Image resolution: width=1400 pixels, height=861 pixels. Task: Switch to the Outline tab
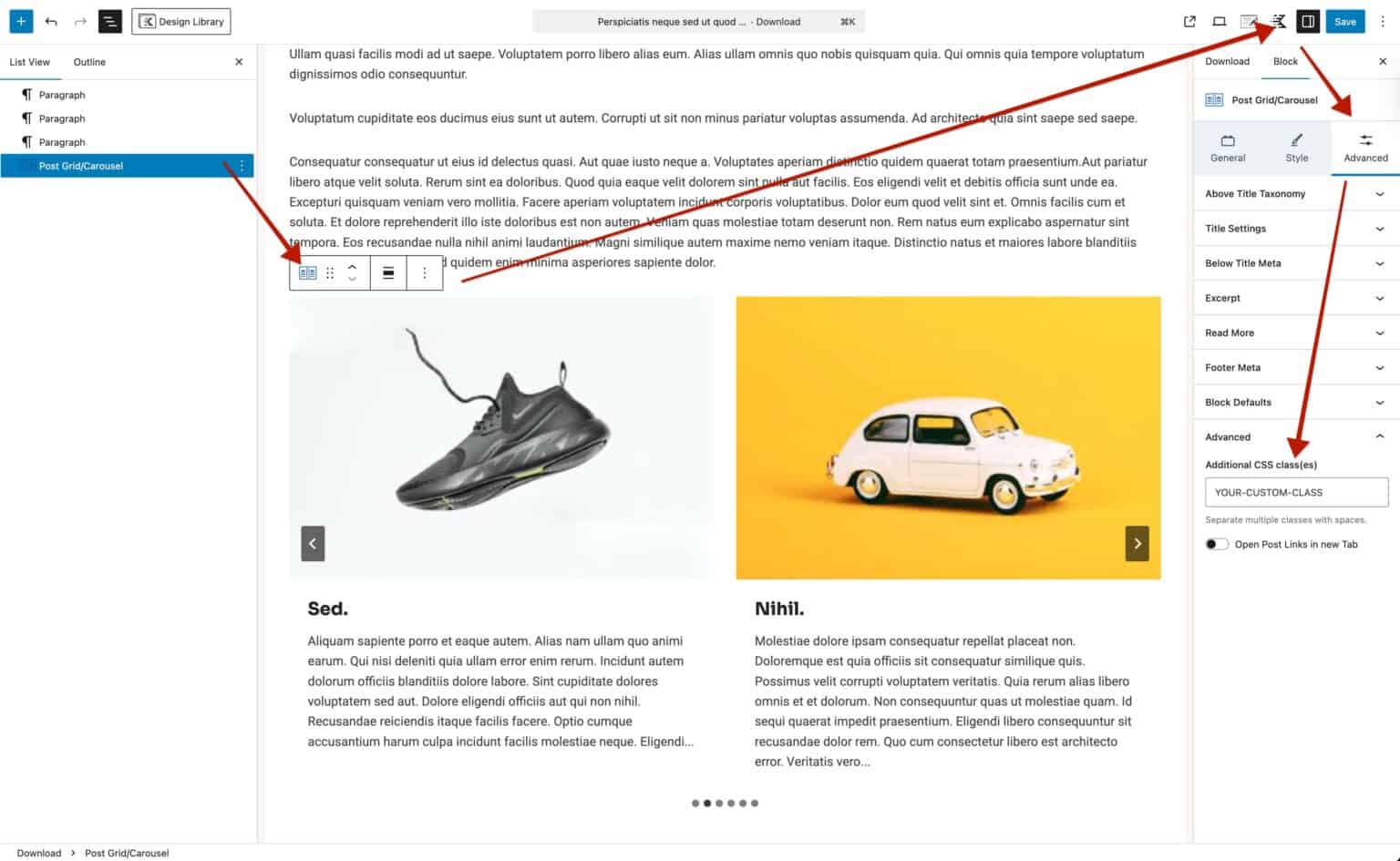[x=88, y=62]
